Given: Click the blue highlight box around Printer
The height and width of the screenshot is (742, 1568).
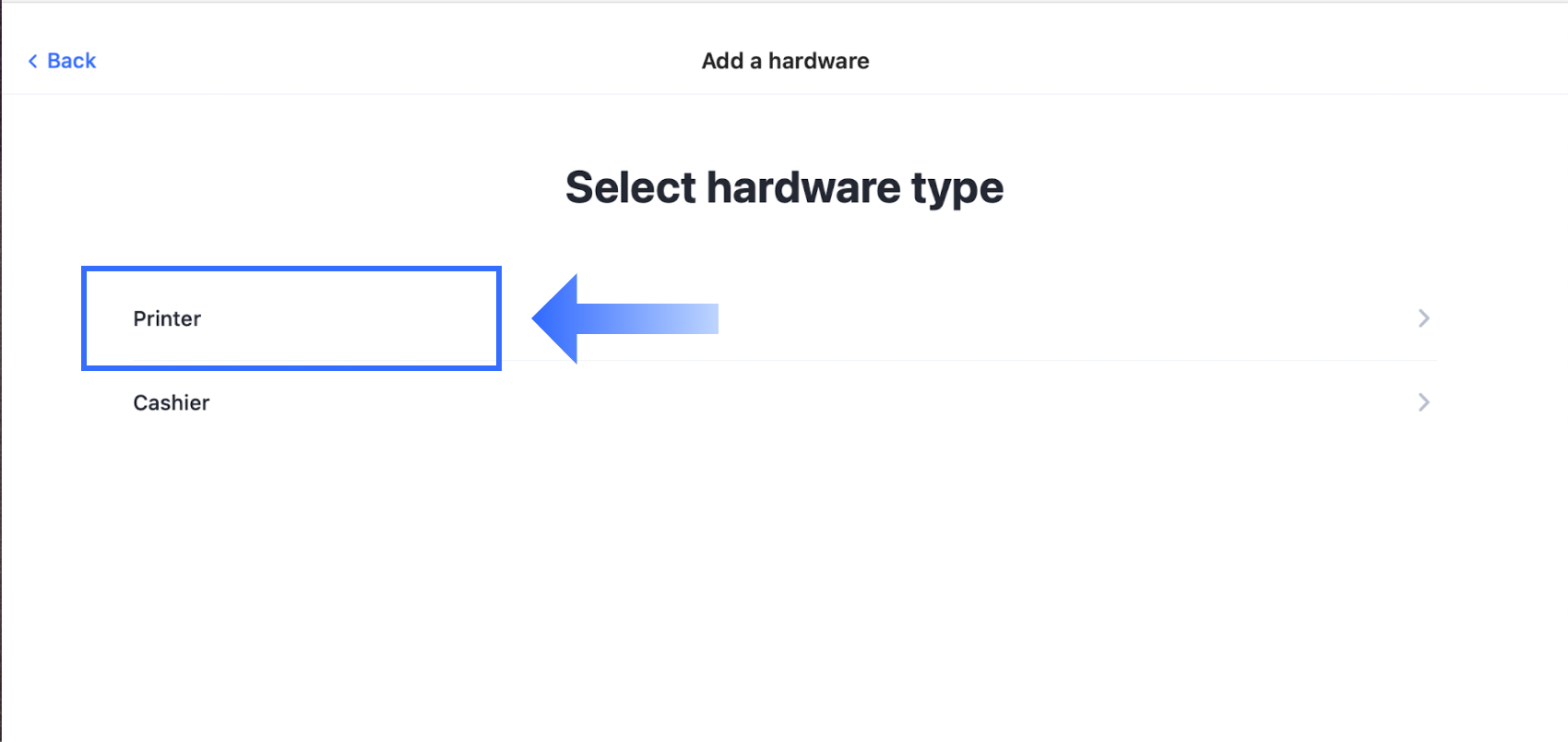Looking at the screenshot, I should point(291,269).
